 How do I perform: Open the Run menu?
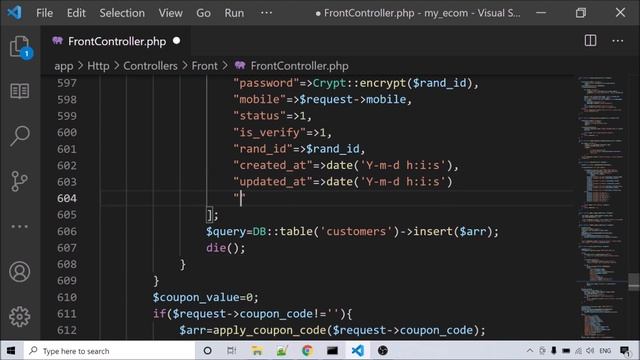pos(234,13)
